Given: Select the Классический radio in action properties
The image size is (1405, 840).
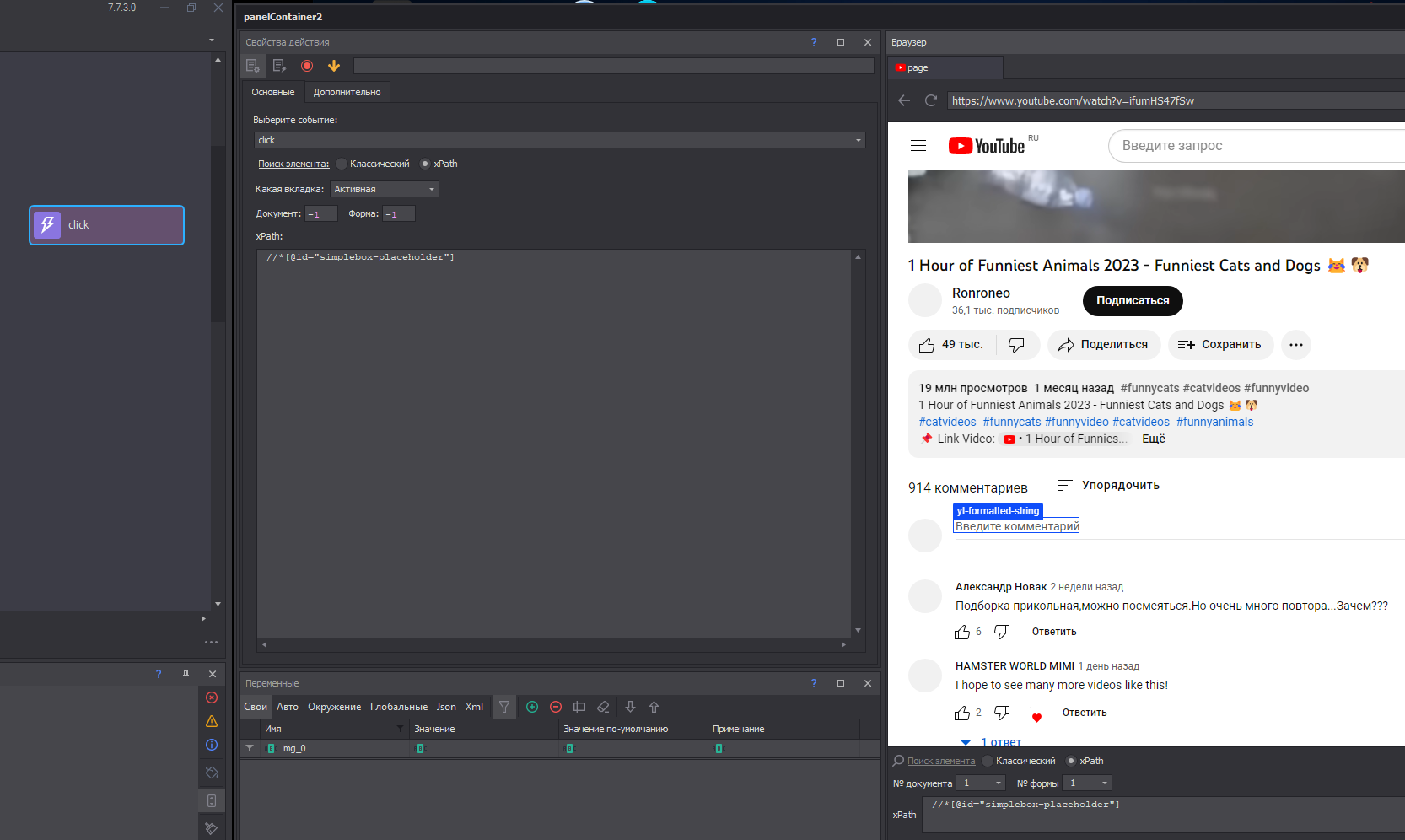Looking at the screenshot, I should (342, 164).
